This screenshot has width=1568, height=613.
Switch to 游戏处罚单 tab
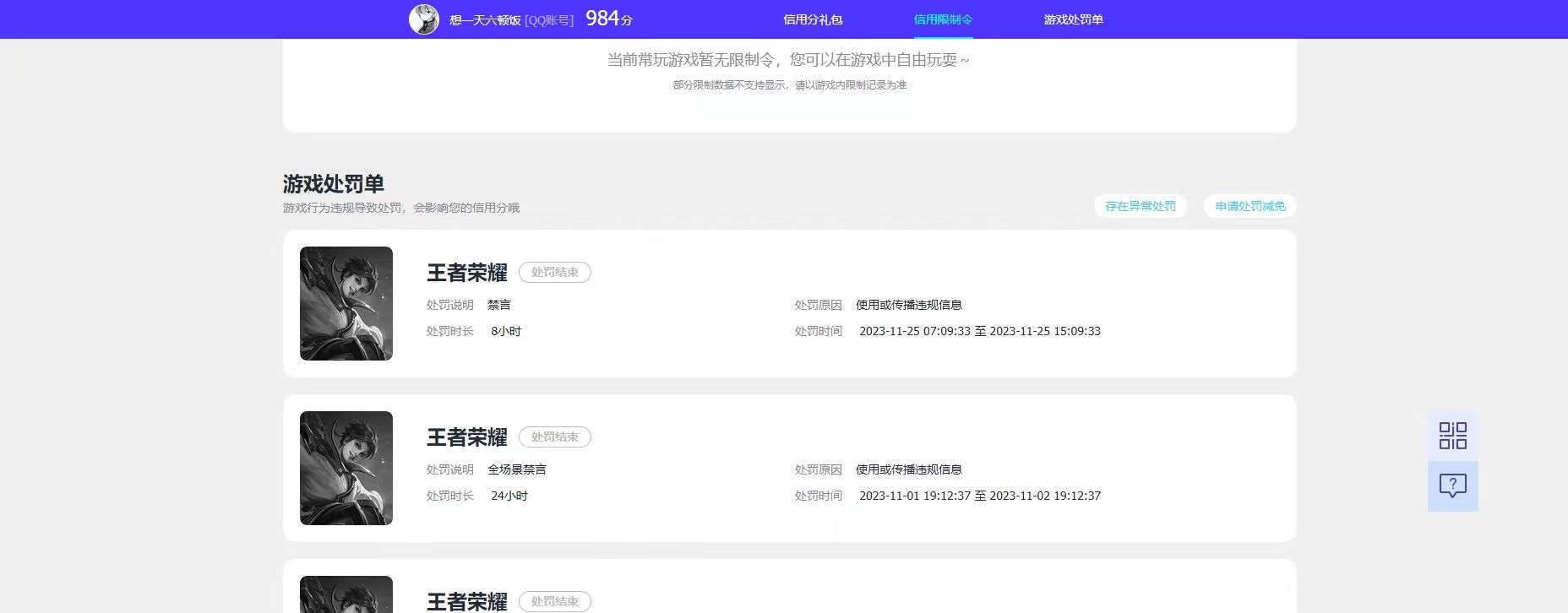1073,19
